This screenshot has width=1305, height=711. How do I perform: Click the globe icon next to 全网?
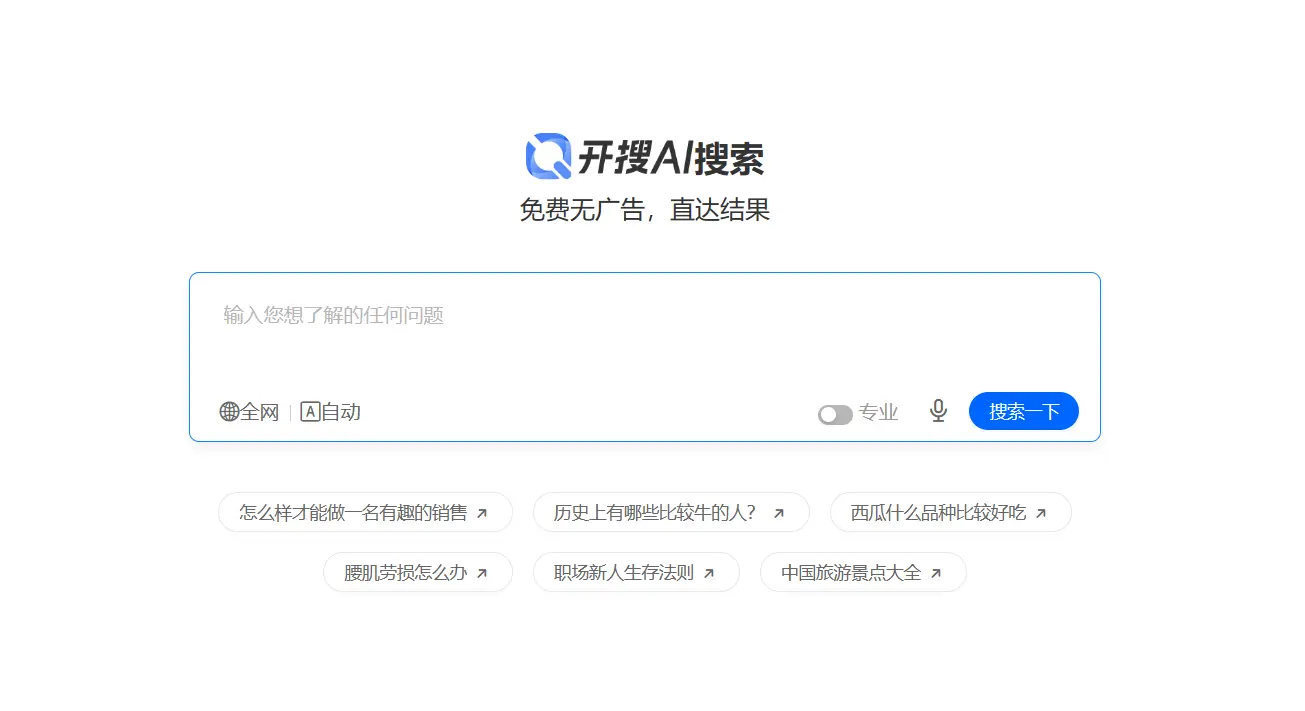click(x=228, y=411)
